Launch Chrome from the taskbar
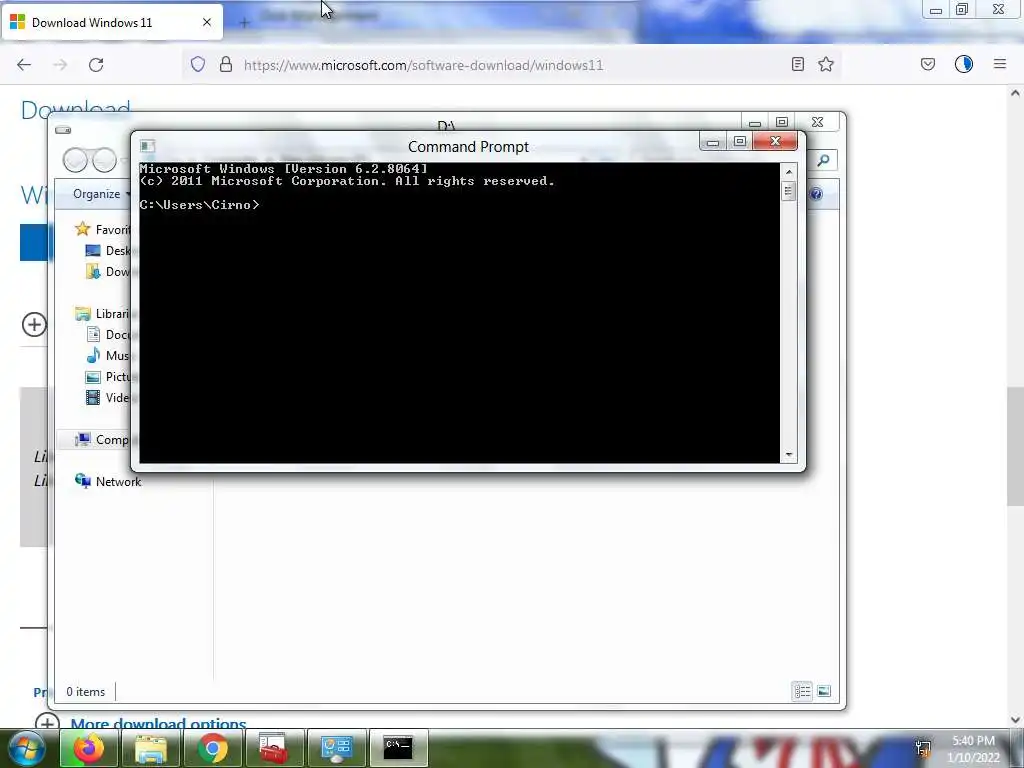This screenshot has height=768, width=1024. (x=212, y=748)
